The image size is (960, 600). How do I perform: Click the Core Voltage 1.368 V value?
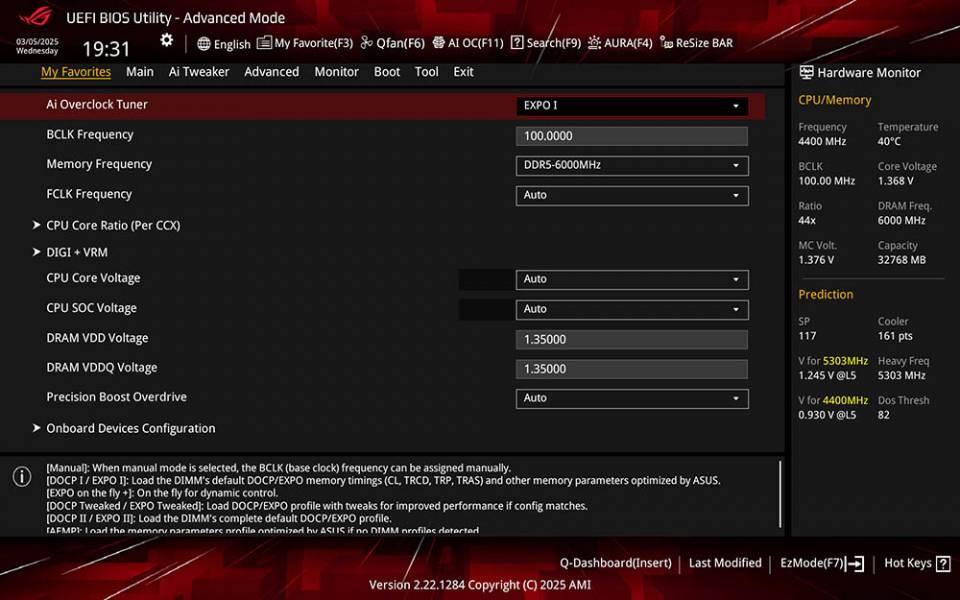(x=895, y=181)
